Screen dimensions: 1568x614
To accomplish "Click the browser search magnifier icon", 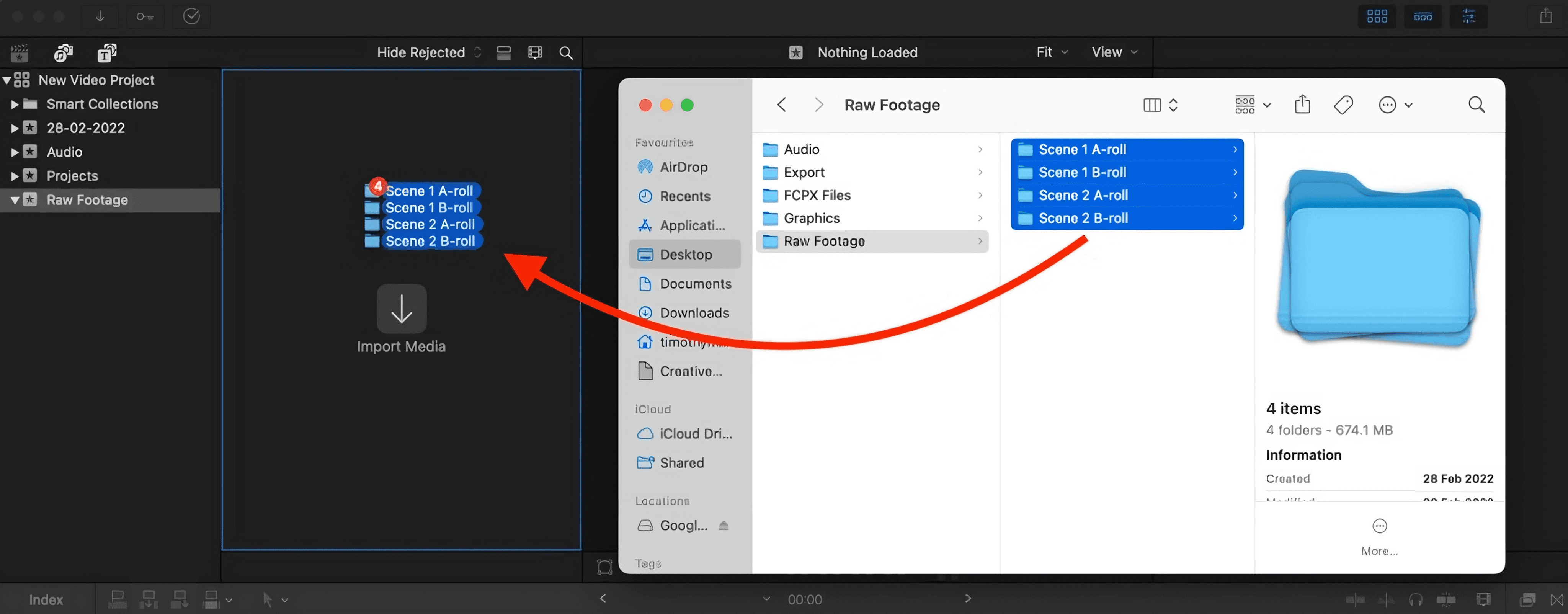I will click(x=565, y=53).
